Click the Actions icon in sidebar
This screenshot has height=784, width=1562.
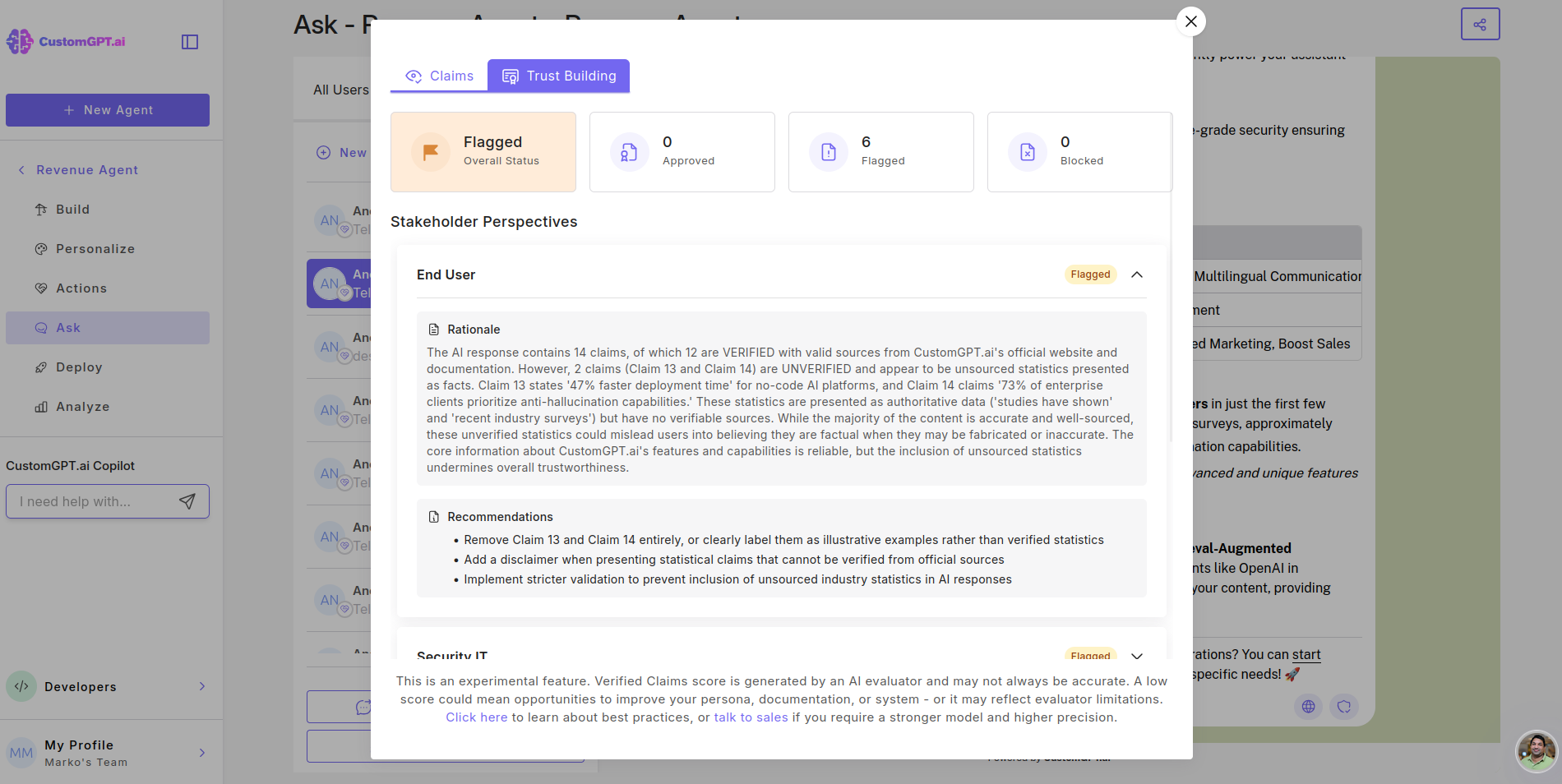point(41,288)
